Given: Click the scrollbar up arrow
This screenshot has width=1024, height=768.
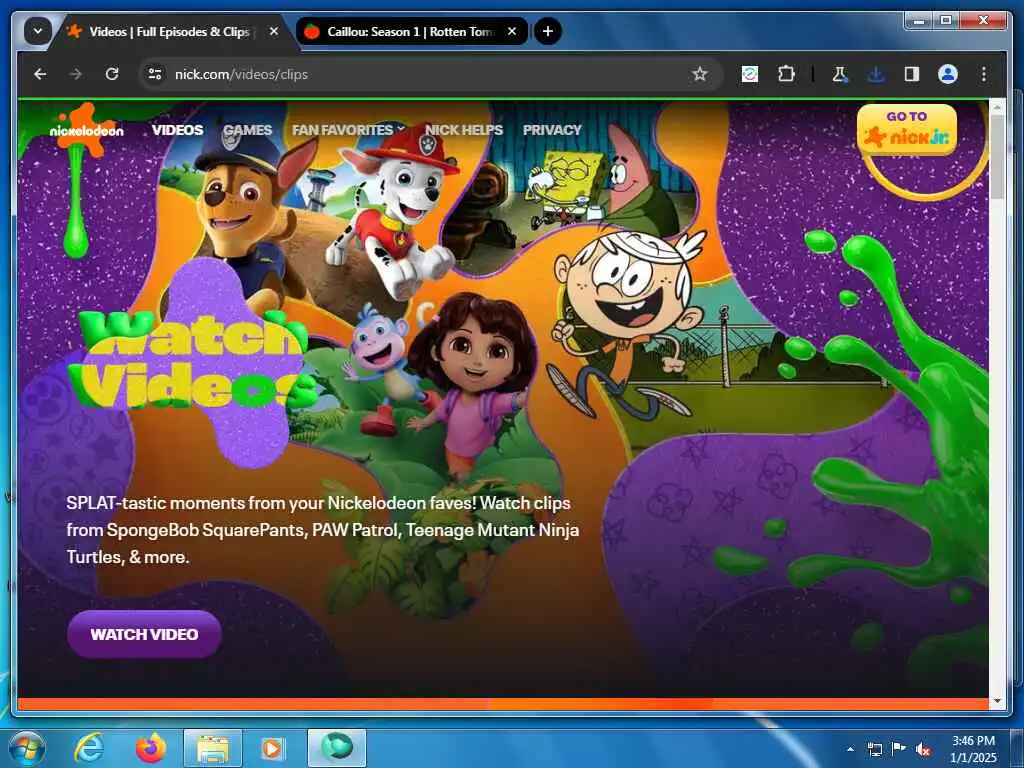Looking at the screenshot, I should tap(997, 106).
